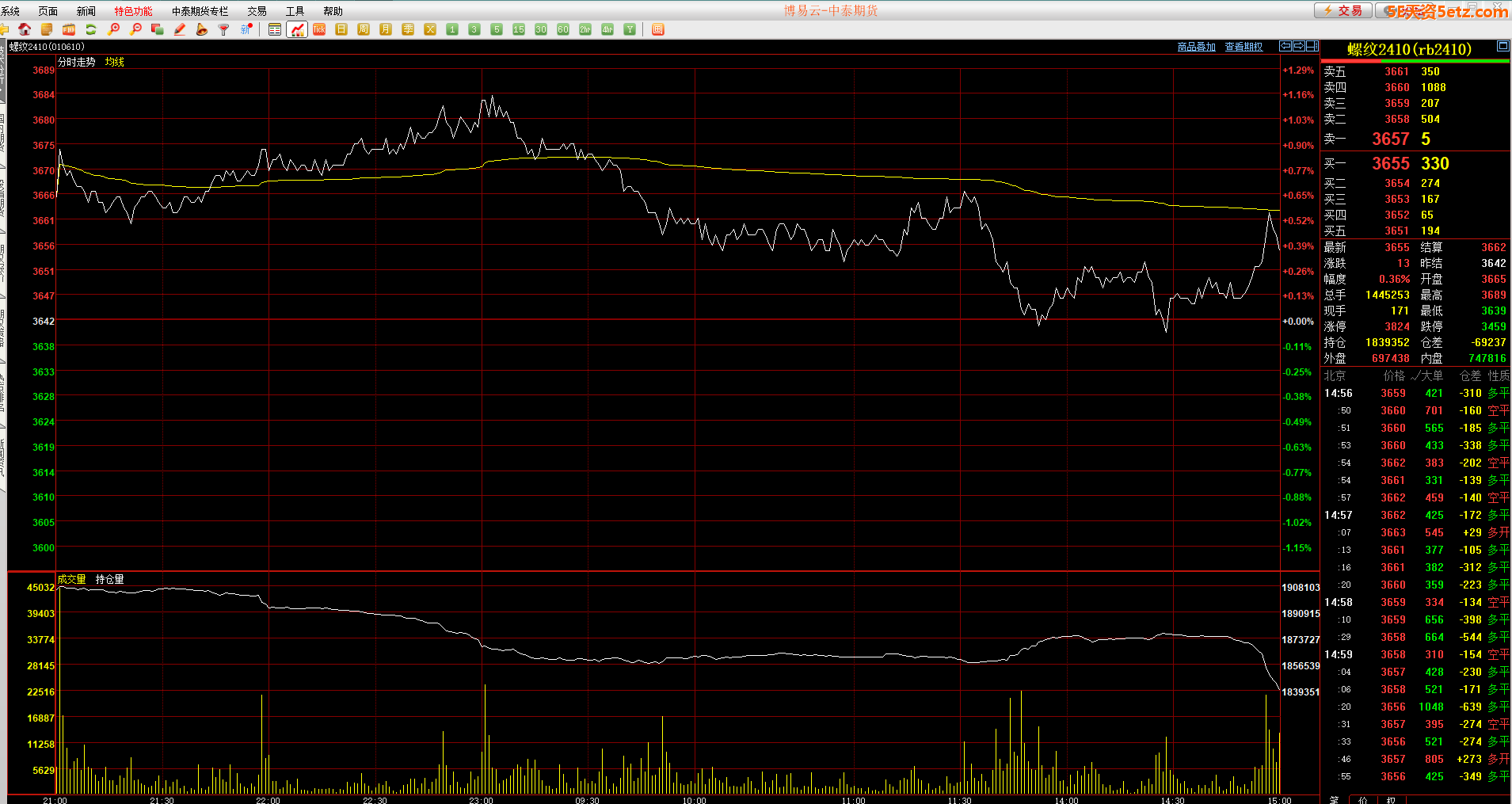Open the 工具 menu
The image size is (1512, 804).
tap(295, 11)
